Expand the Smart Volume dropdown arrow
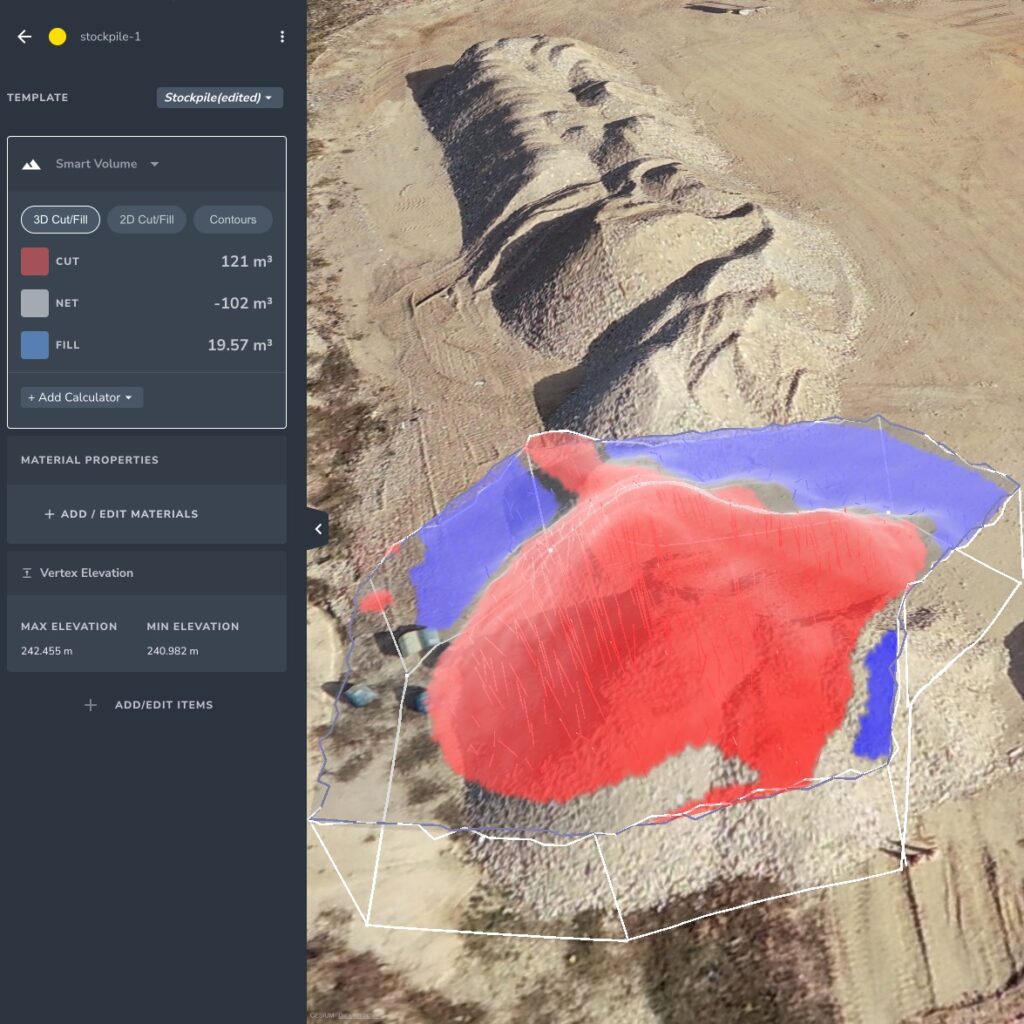The height and width of the screenshot is (1024, 1024). tap(154, 164)
